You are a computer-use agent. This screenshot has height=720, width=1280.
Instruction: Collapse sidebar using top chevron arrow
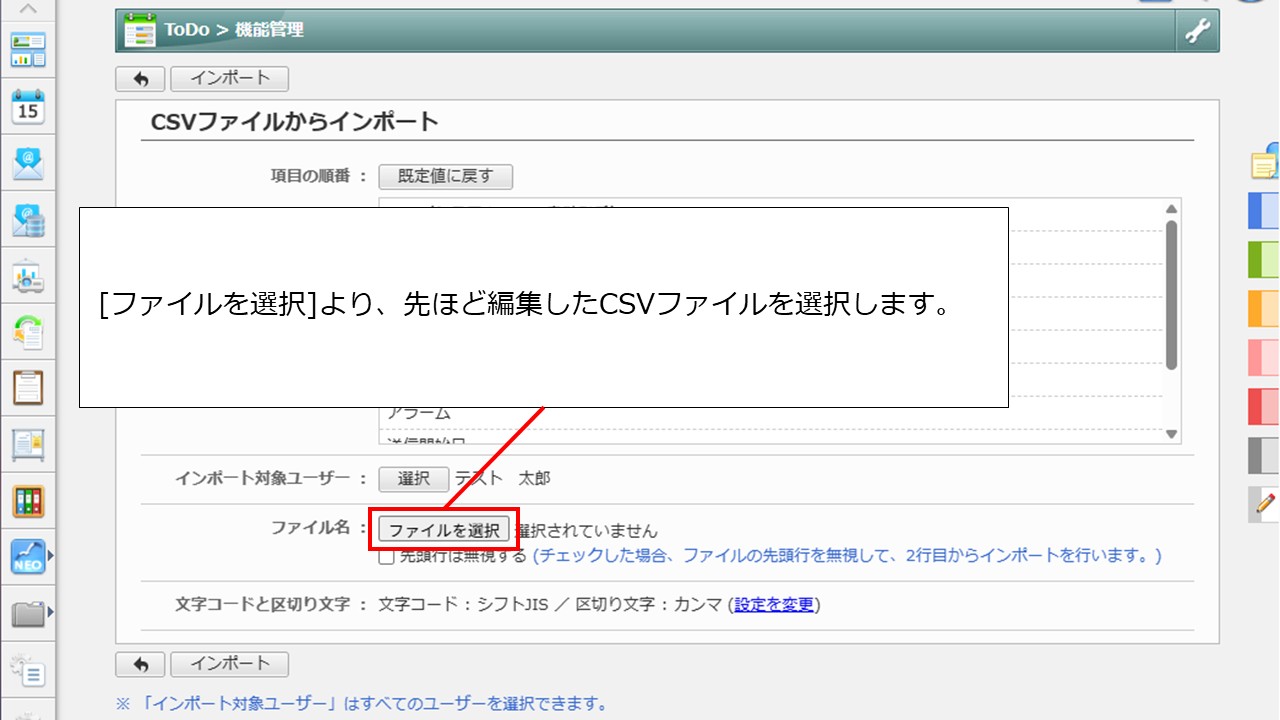[x=28, y=9]
